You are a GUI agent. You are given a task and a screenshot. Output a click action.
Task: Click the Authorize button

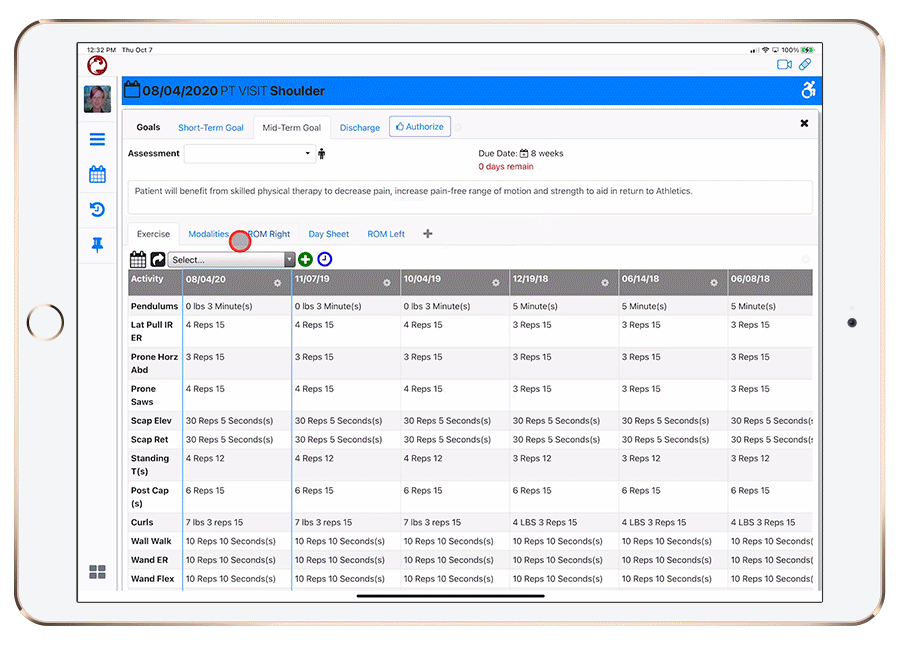[420, 126]
